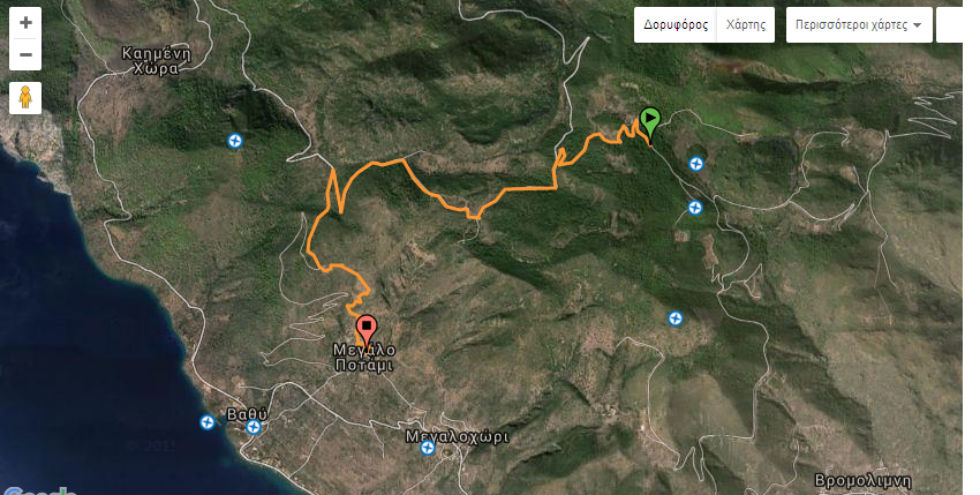Viewport: 980px width, 495px height.
Task: Click the isolated blue marker on the southeastern hillside
Action: (x=675, y=319)
